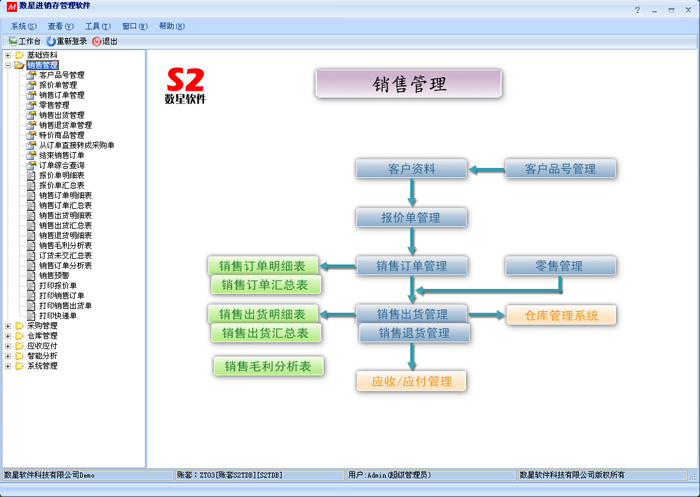Click the 客户资料 flowchart button

[411, 169]
